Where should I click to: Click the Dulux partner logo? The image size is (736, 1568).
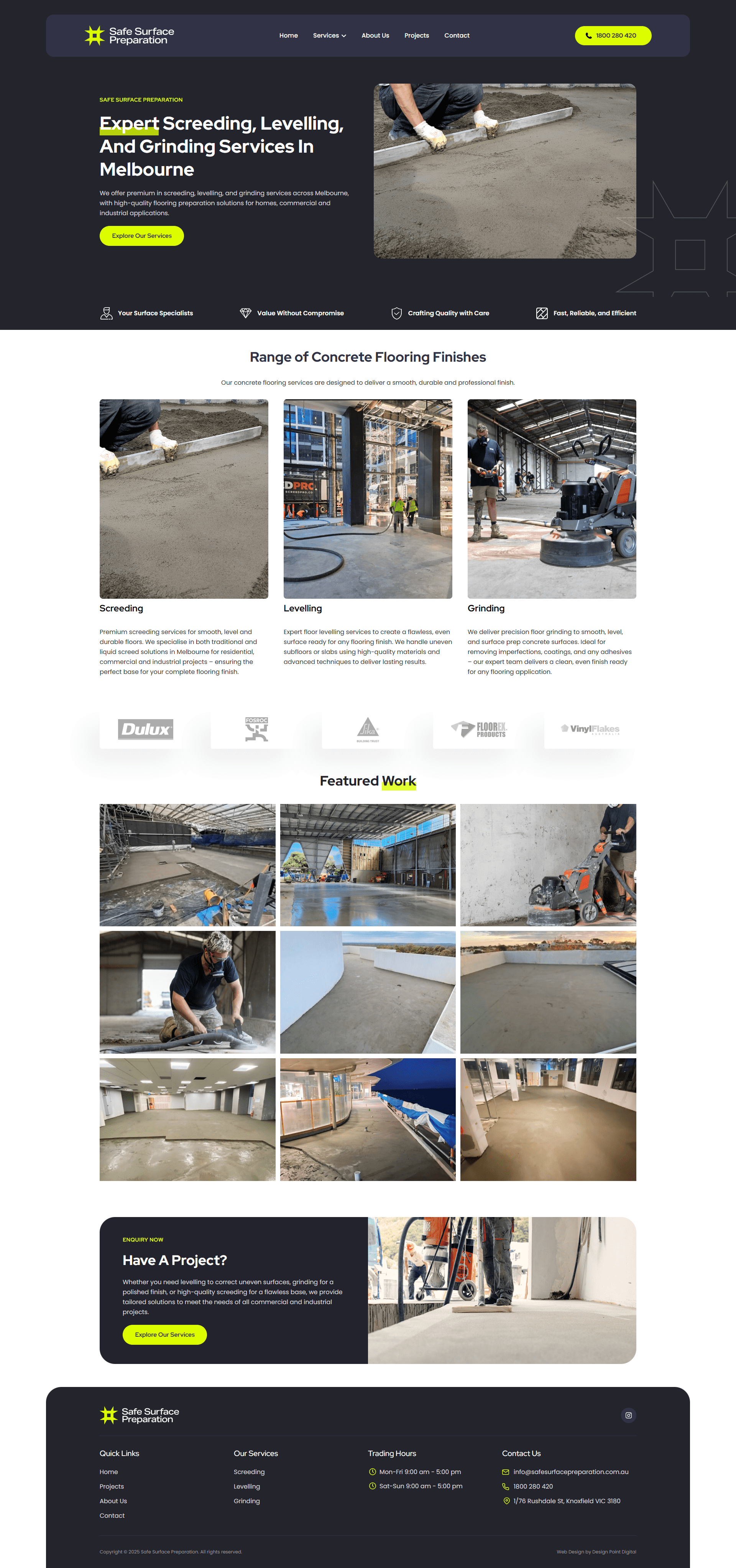145,729
